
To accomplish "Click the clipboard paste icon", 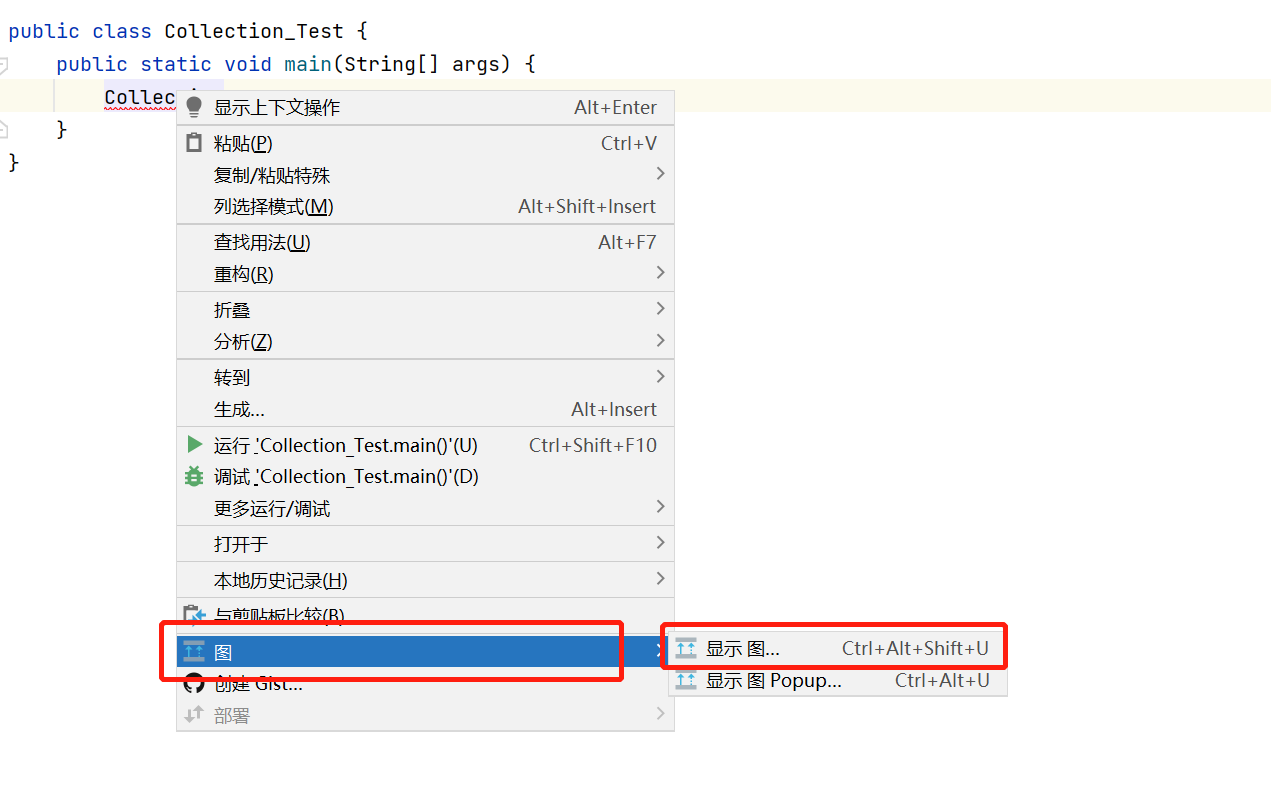I will pyautogui.click(x=194, y=143).
